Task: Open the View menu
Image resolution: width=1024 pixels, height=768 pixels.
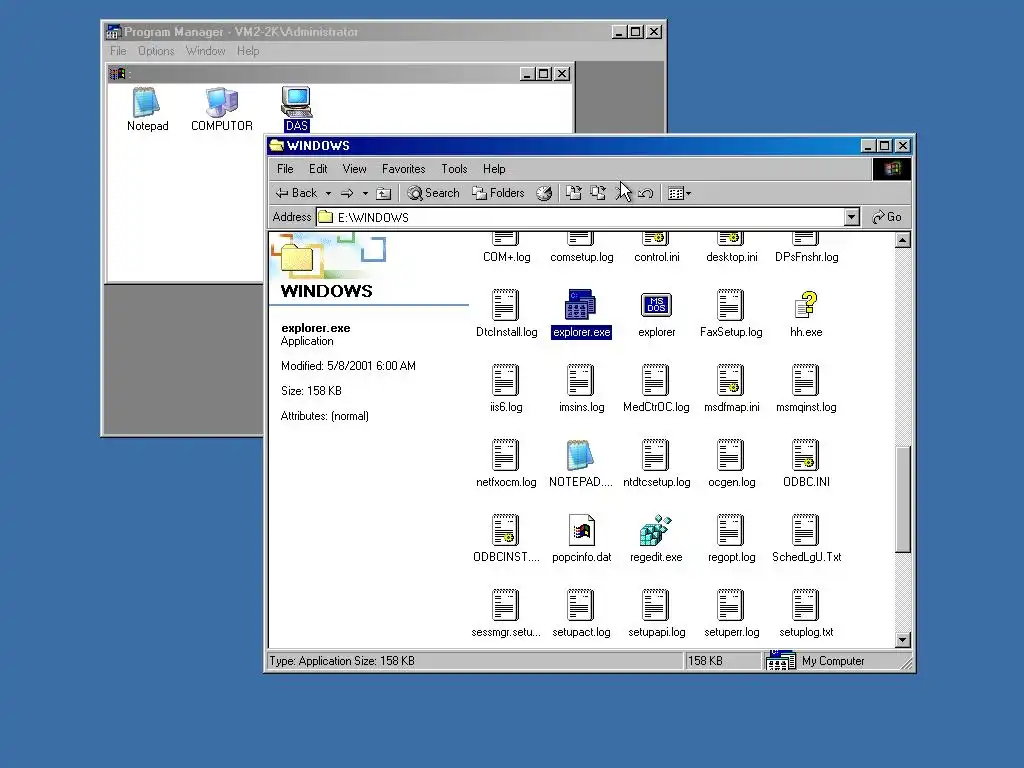Action: pos(355,169)
